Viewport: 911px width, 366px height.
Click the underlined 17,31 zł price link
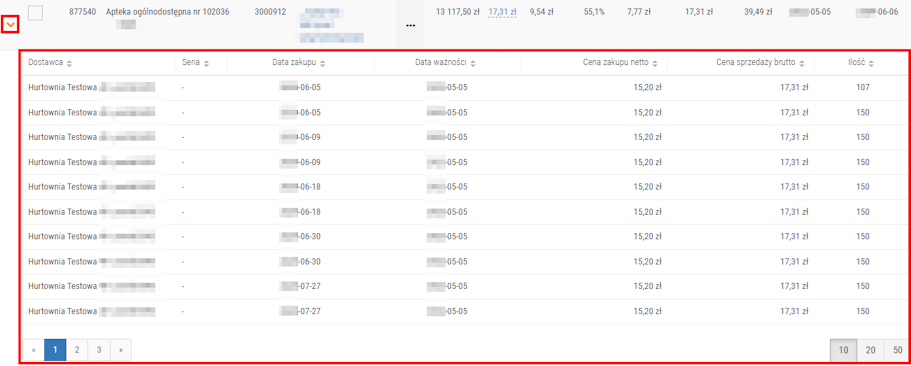[503, 12]
